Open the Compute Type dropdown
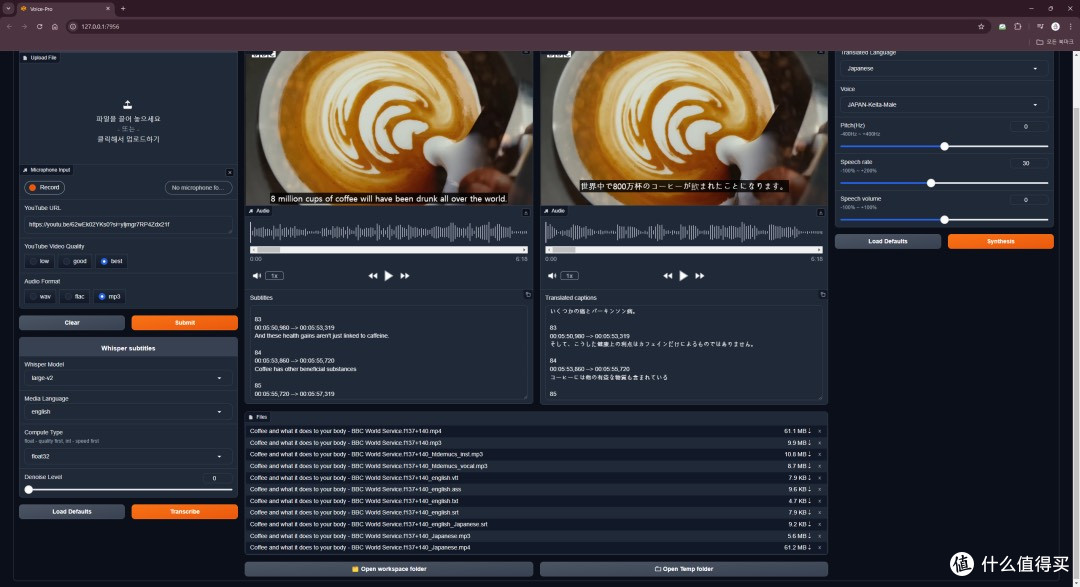 tap(128, 456)
